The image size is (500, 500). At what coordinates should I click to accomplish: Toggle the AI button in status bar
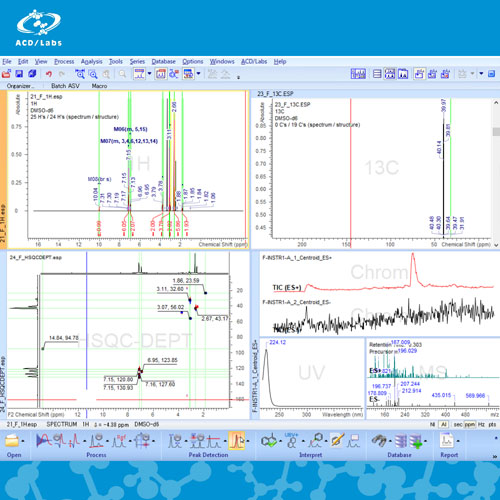pyautogui.click(x=444, y=424)
